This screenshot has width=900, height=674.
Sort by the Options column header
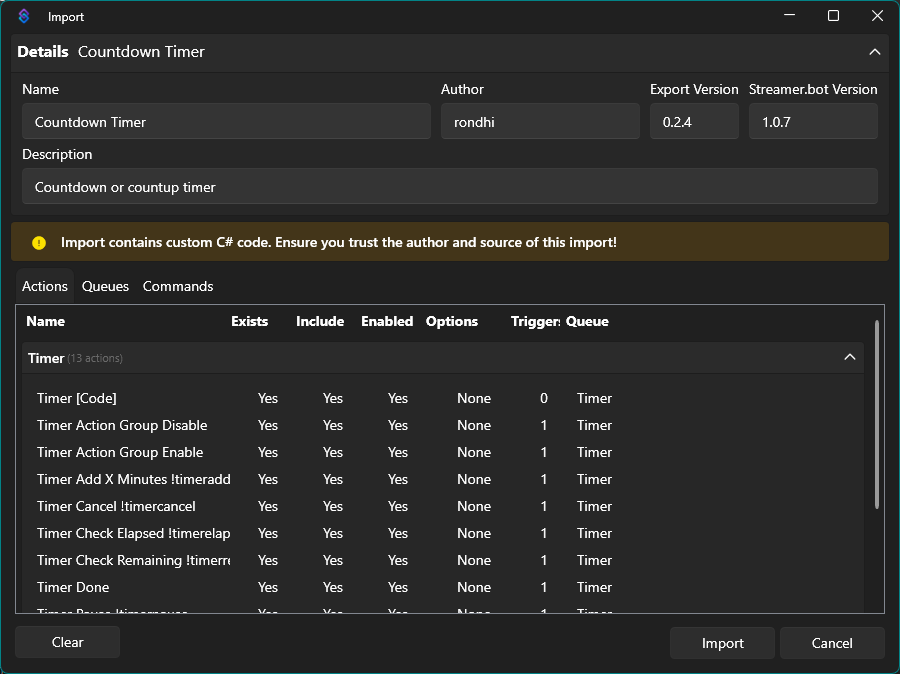pos(452,321)
